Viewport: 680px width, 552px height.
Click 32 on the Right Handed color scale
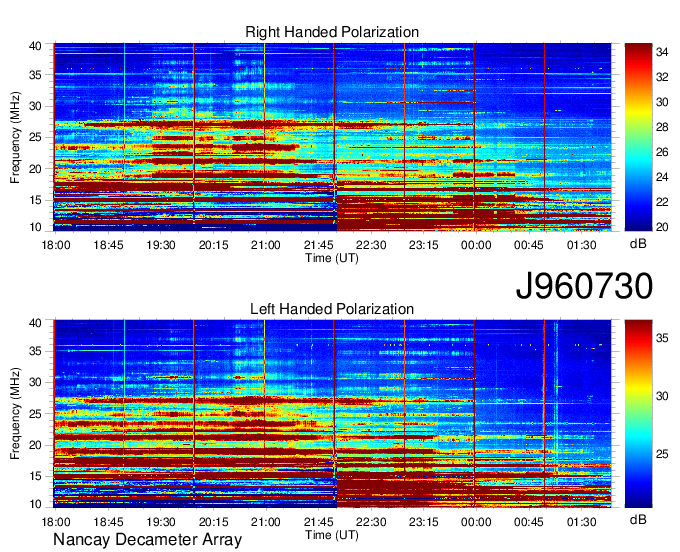662,77
